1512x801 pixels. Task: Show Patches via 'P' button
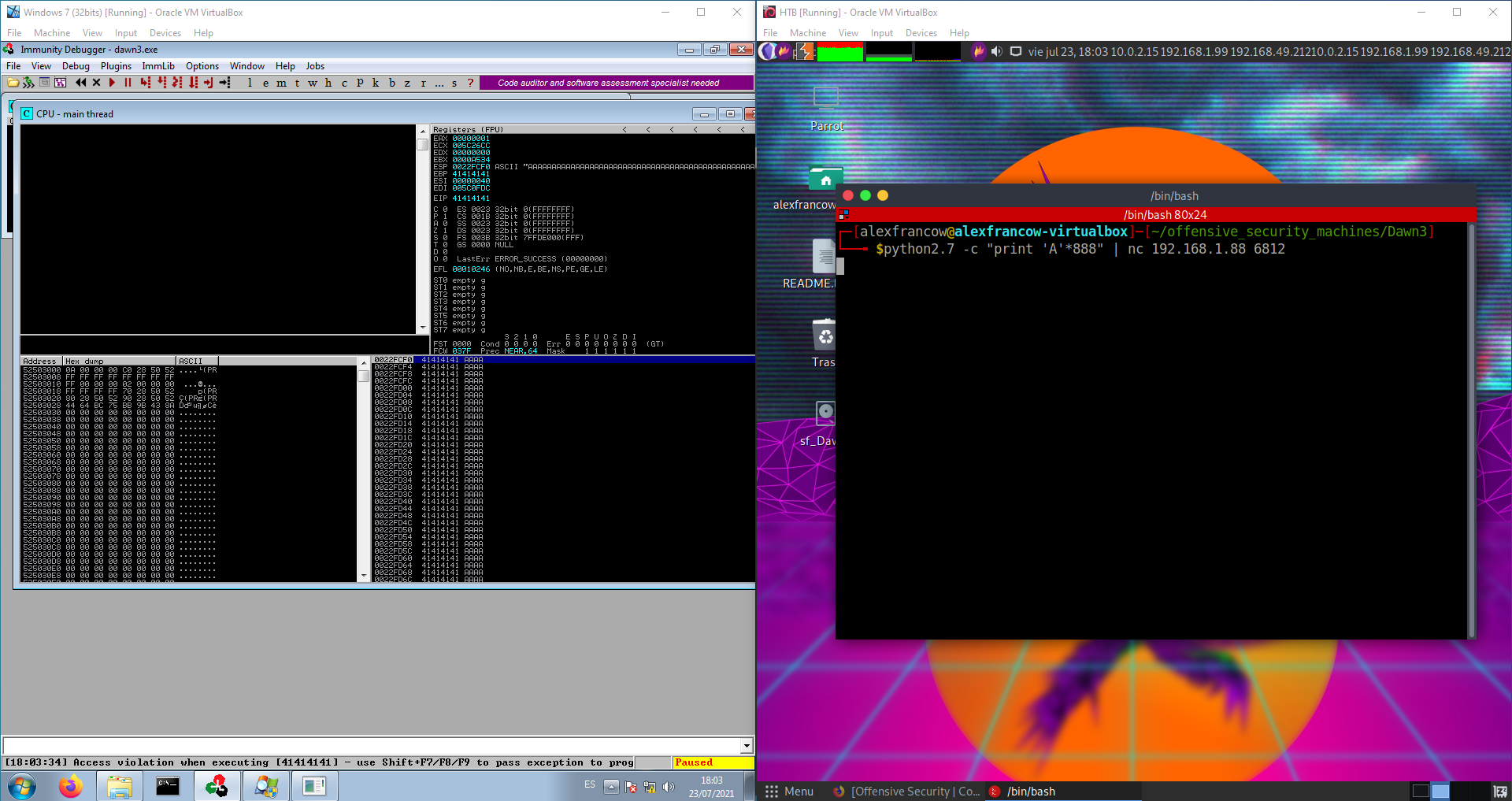pyautogui.click(x=360, y=83)
